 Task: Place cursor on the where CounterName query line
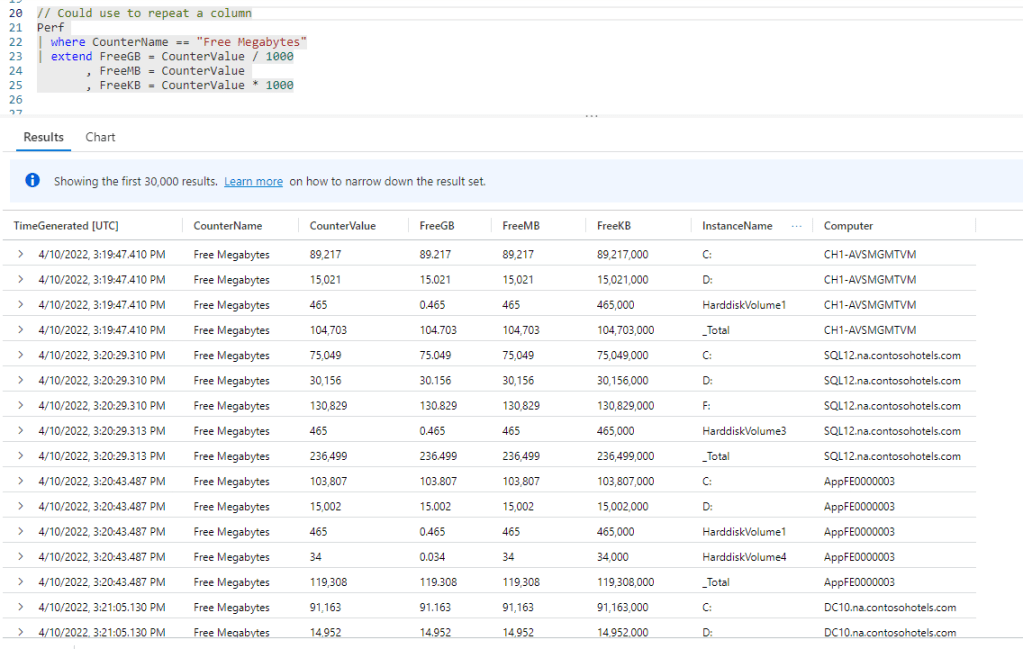tap(178, 42)
